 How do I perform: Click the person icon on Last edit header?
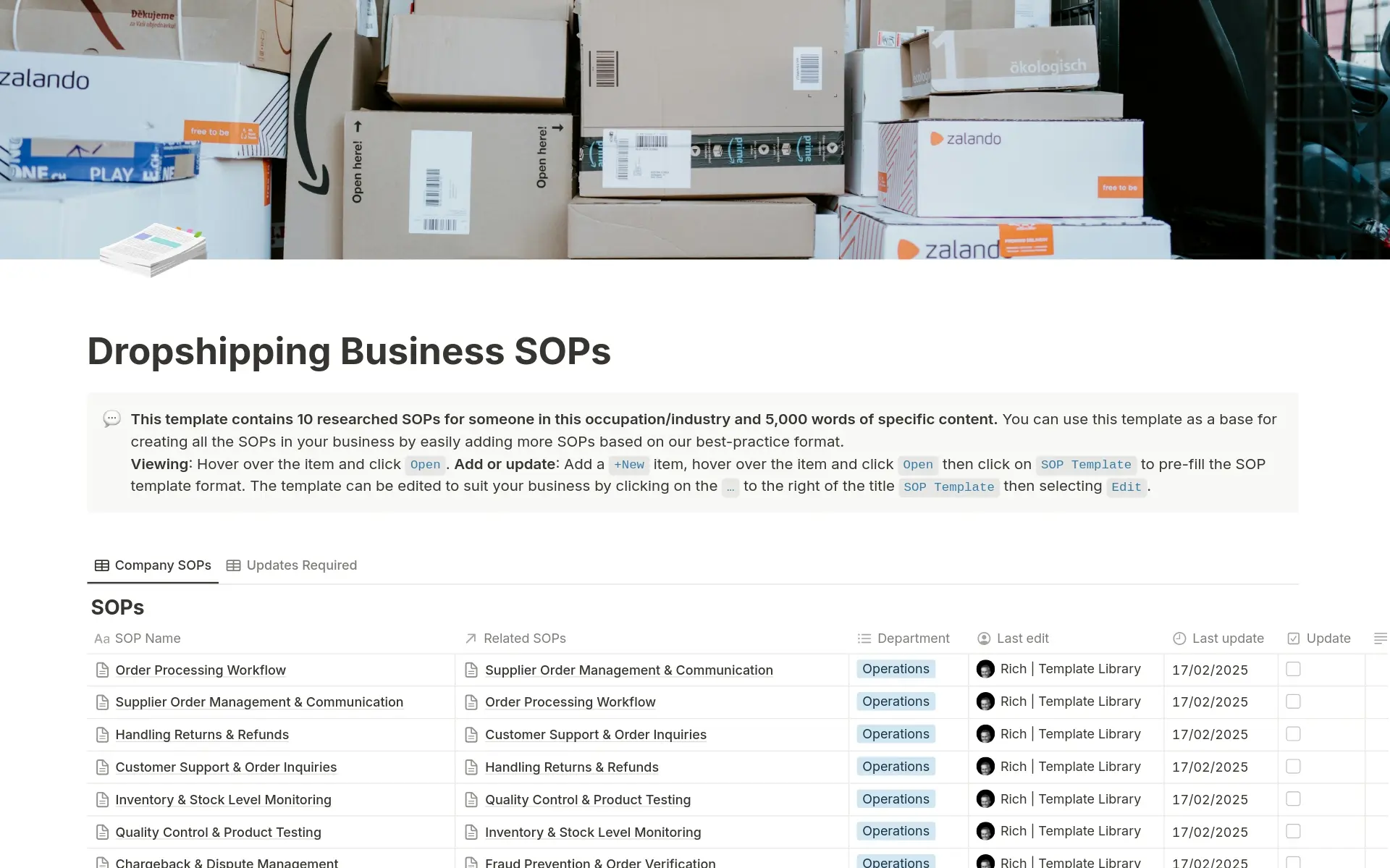point(984,639)
